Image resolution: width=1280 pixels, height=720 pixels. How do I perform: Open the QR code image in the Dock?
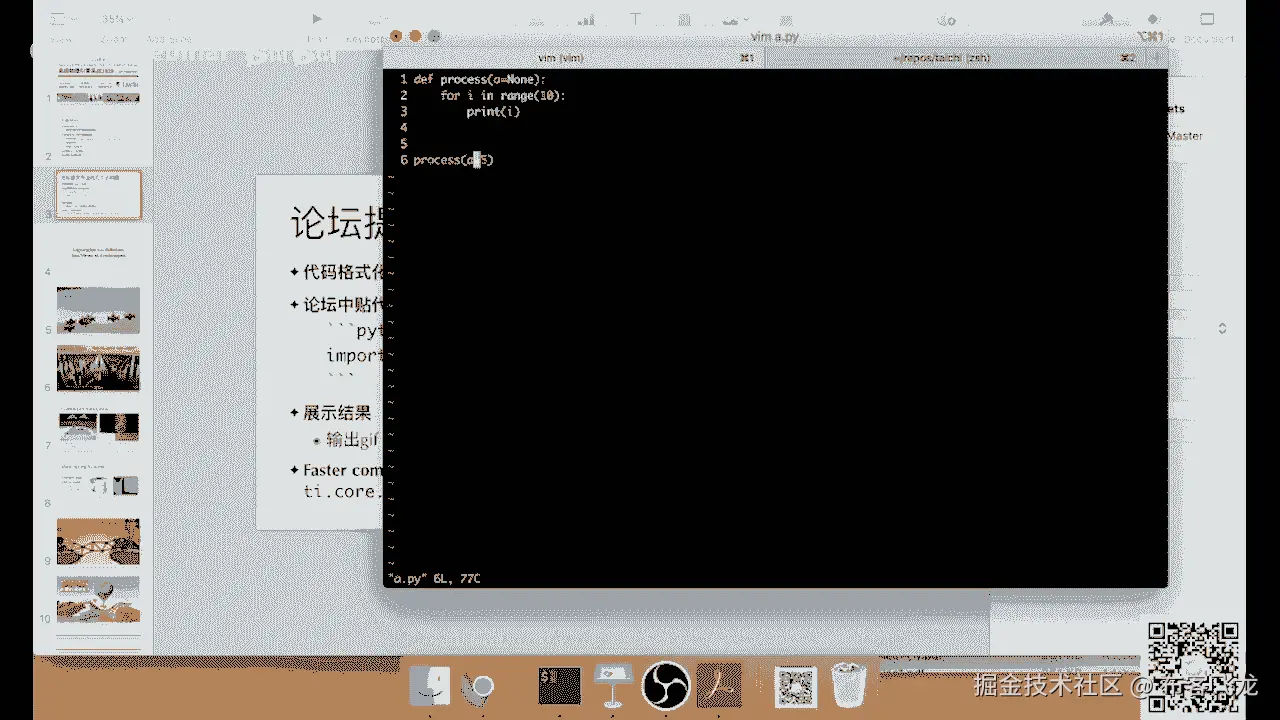pos(797,686)
